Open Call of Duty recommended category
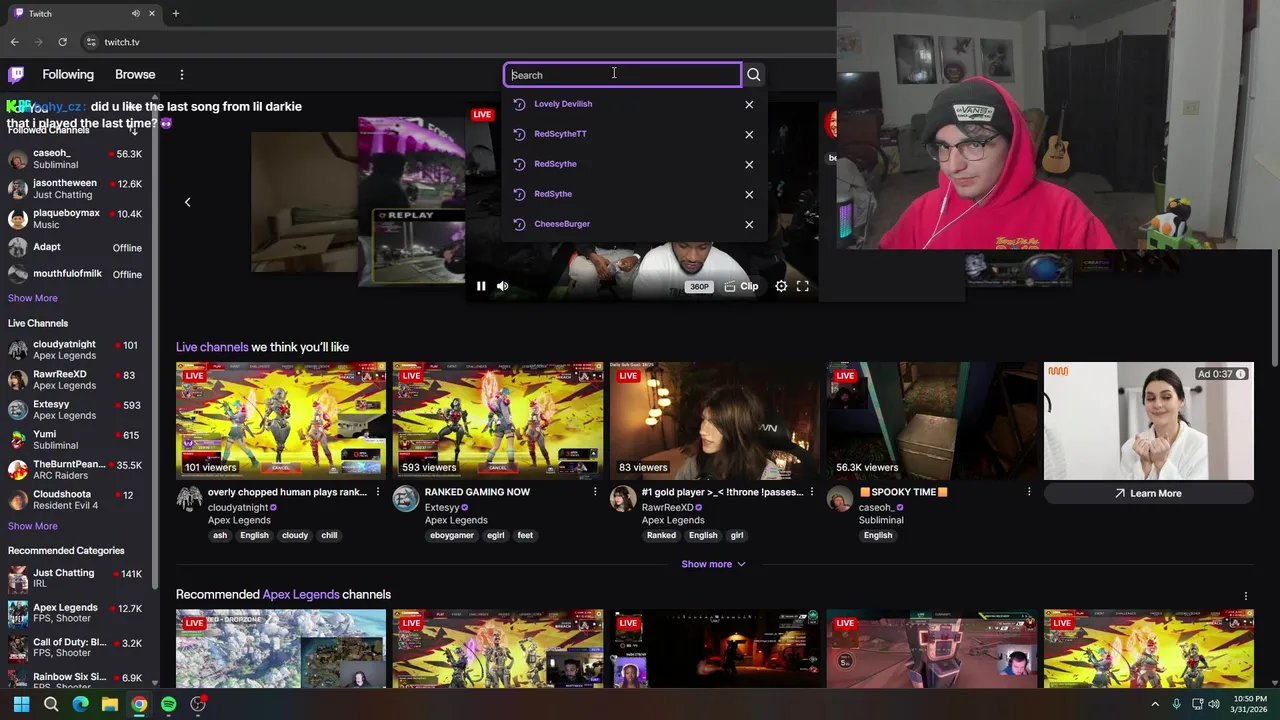This screenshot has height=720, width=1280. [76, 647]
